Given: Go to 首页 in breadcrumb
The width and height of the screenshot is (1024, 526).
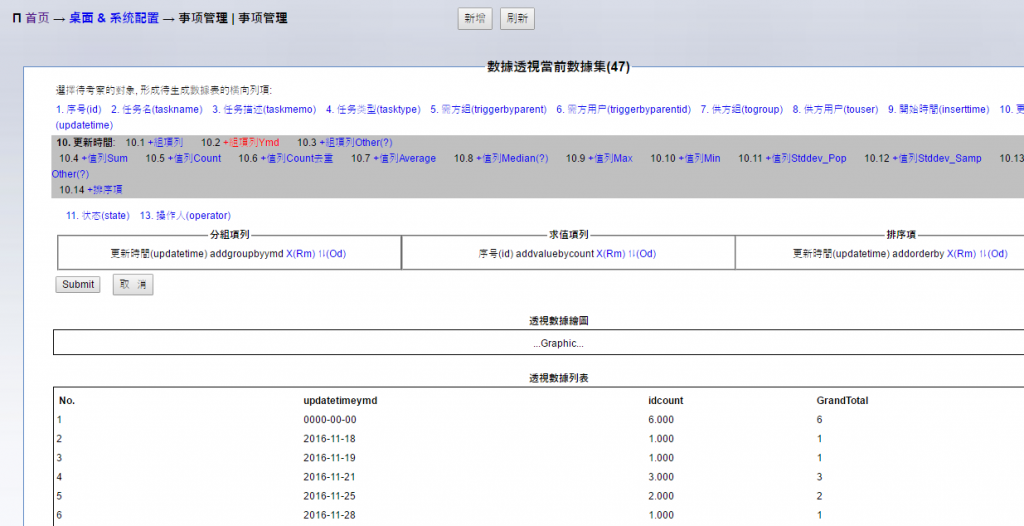Looking at the screenshot, I should click(37, 18).
